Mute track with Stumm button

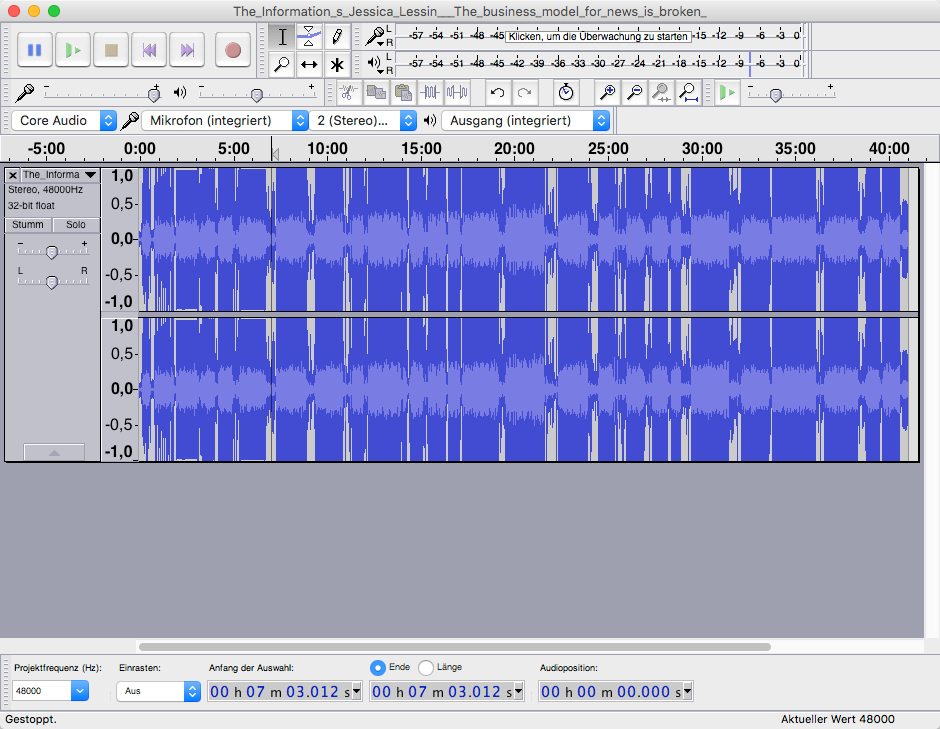click(x=28, y=225)
